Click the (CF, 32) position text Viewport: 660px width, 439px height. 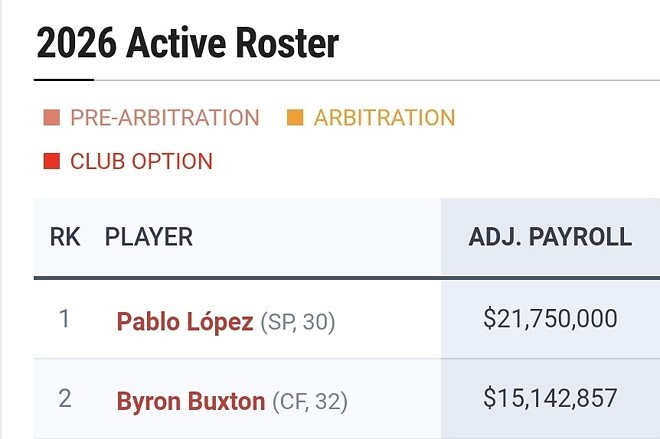(310, 402)
